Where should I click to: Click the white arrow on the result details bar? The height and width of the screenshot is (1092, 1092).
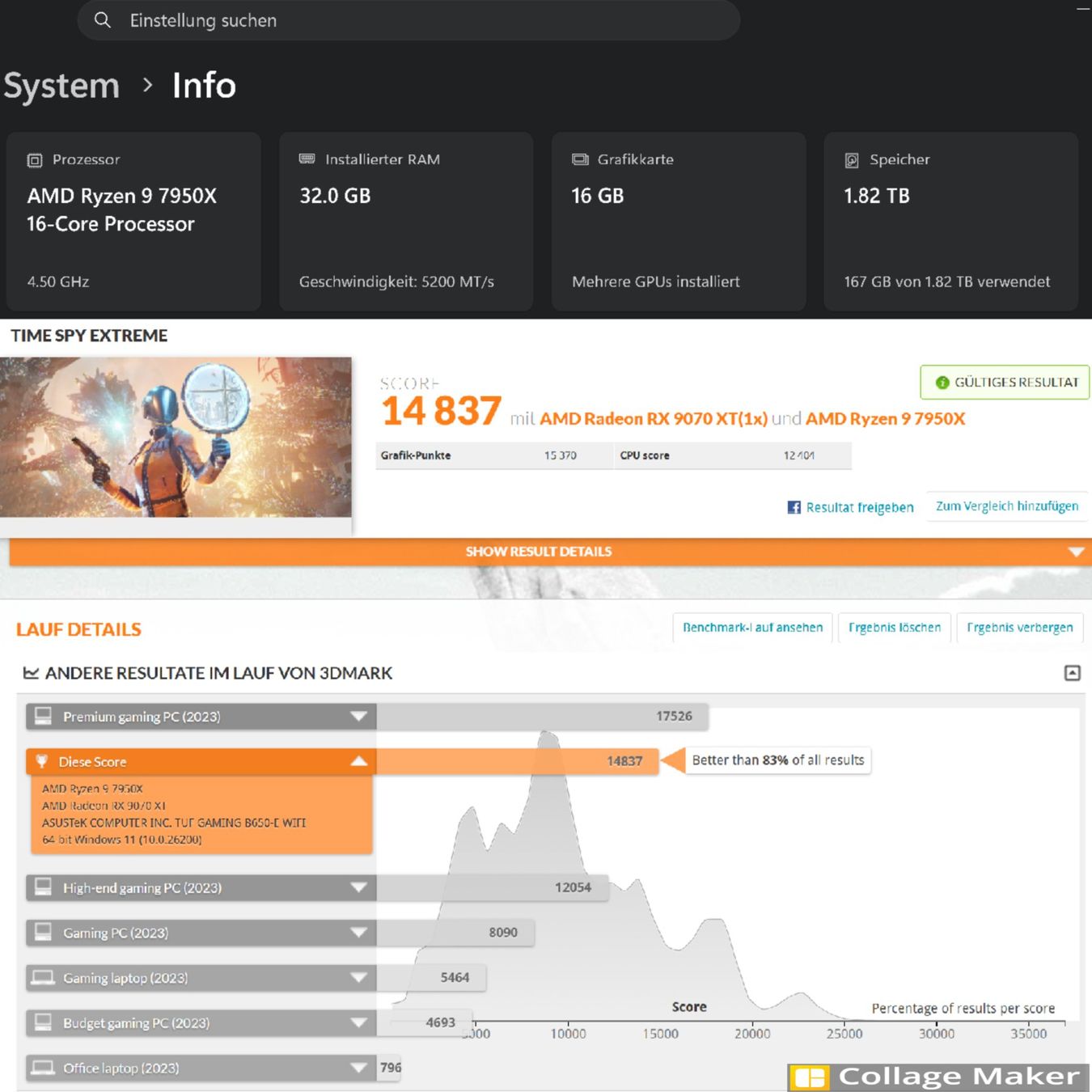pyautogui.click(x=1076, y=552)
